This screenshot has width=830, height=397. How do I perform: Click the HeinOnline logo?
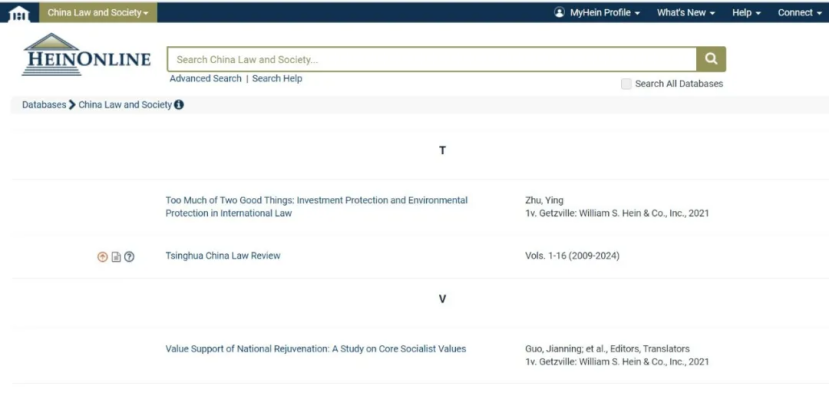tap(86, 55)
